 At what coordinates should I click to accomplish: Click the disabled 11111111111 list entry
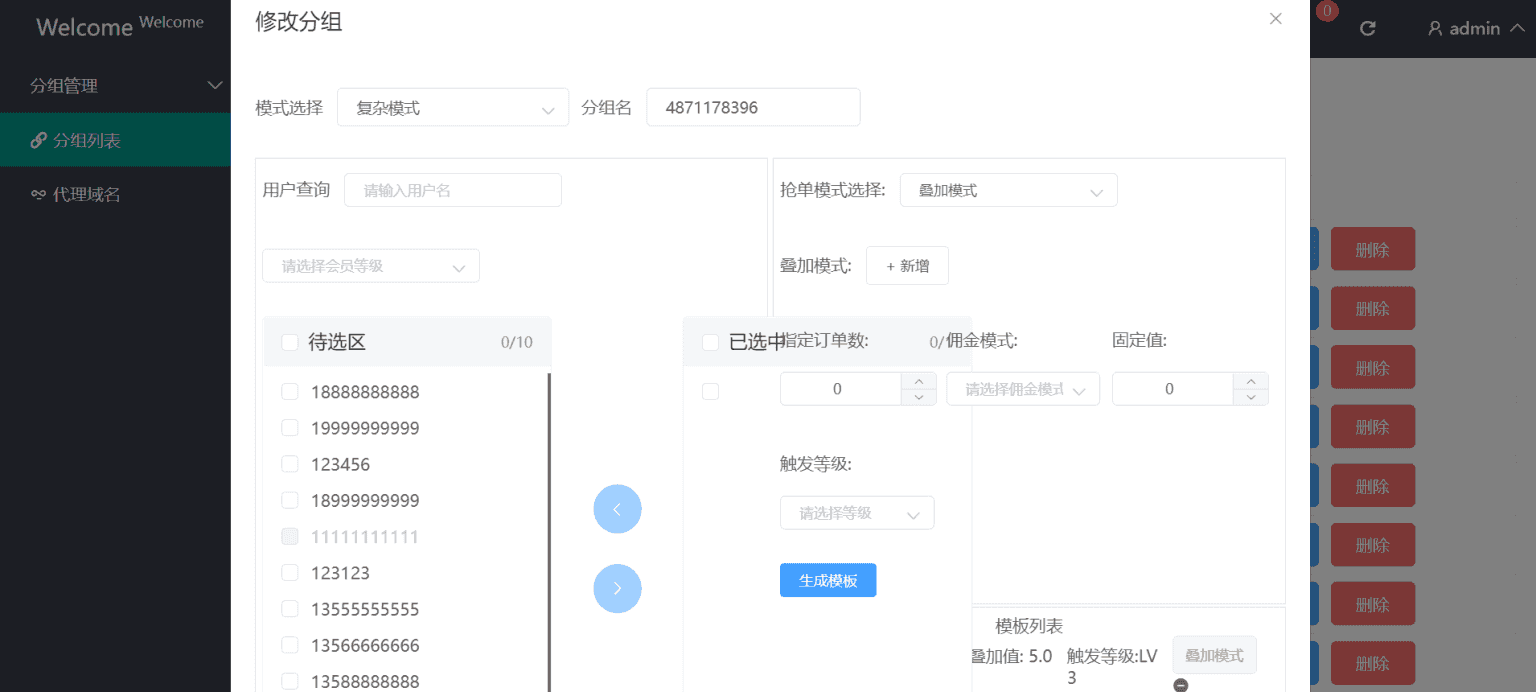click(365, 536)
